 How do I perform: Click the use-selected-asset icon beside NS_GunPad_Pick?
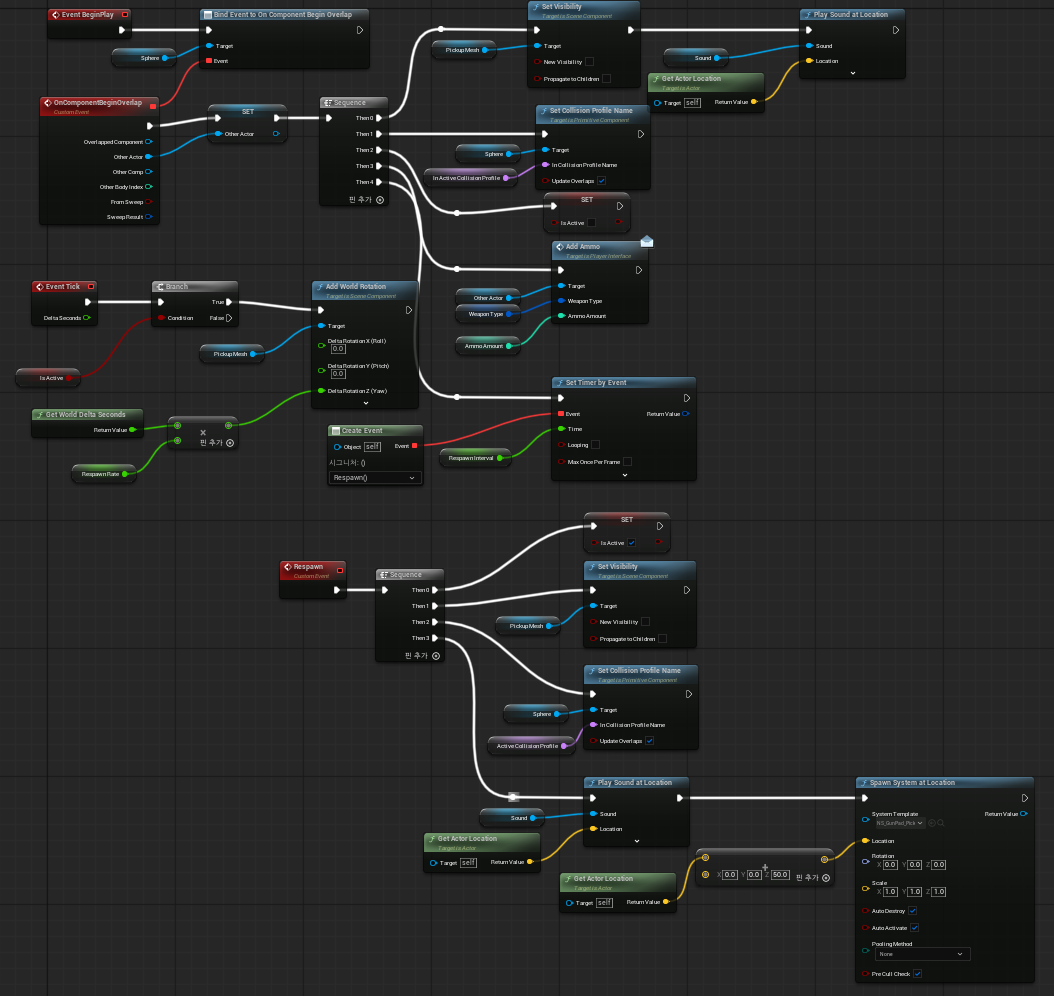[932, 823]
